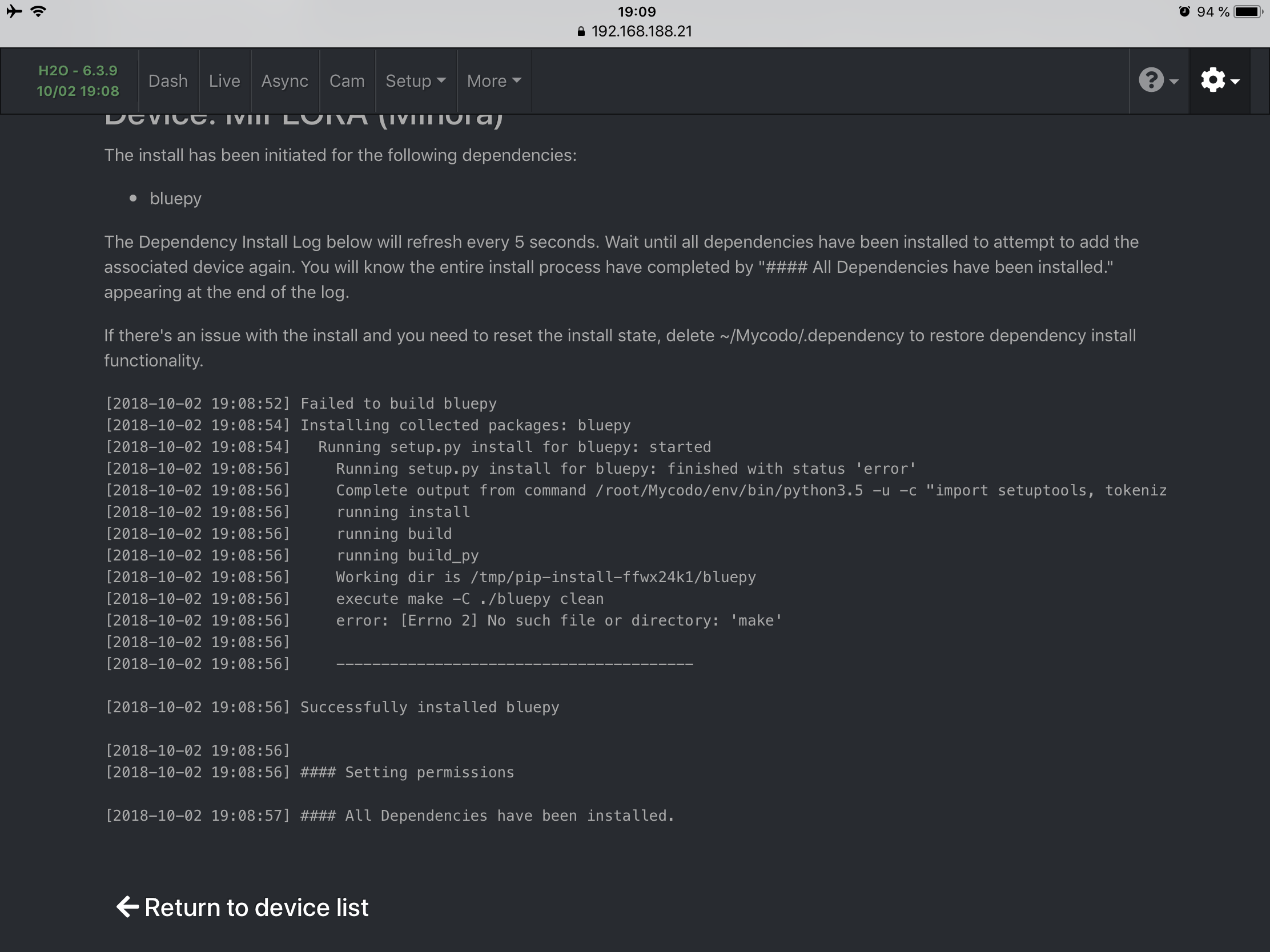Click the padlock icon beside the IP address
The height and width of the screenshot is (952, 1270).
[580, 31]
